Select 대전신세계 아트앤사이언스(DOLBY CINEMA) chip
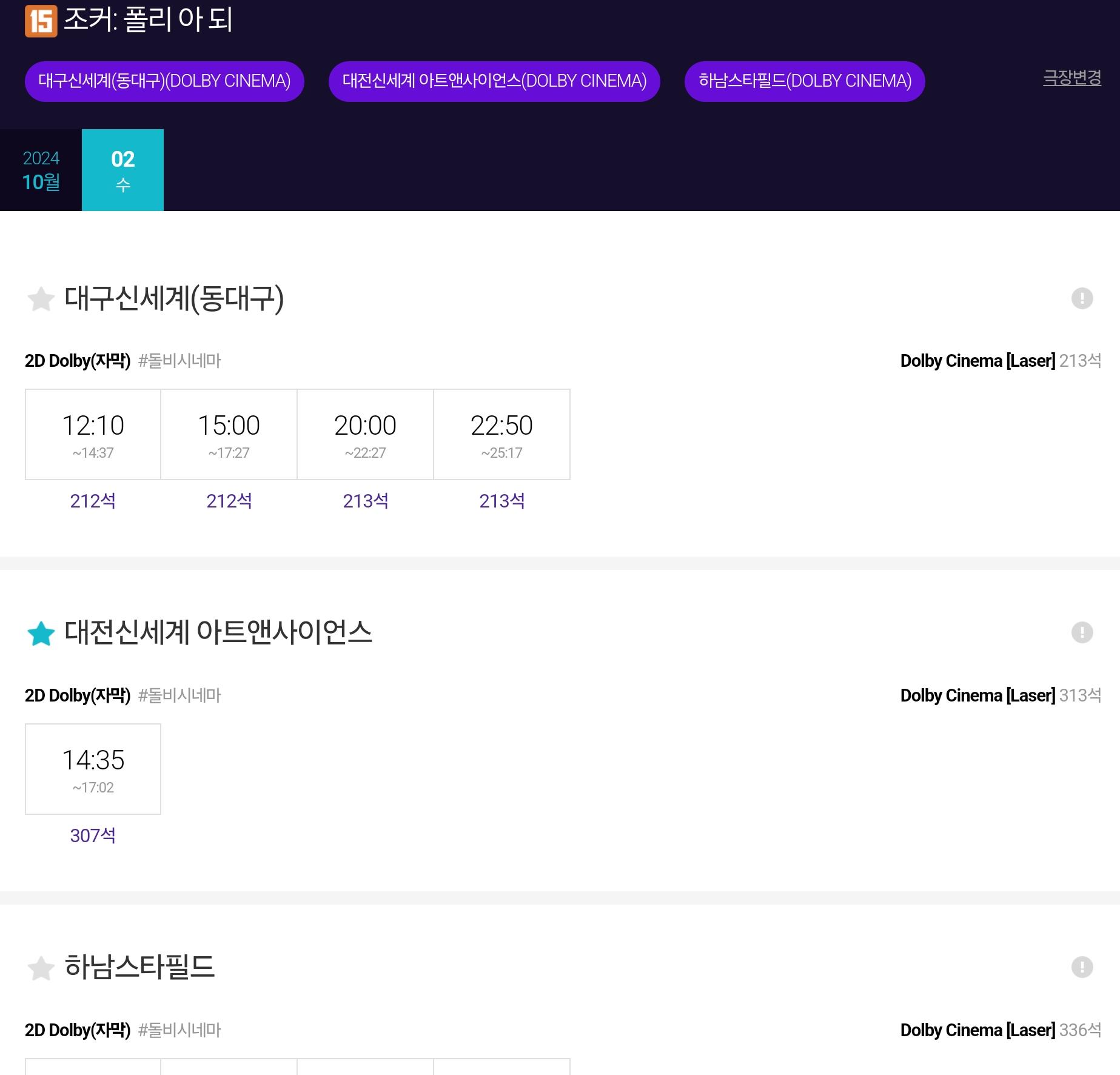 (494, 81)
